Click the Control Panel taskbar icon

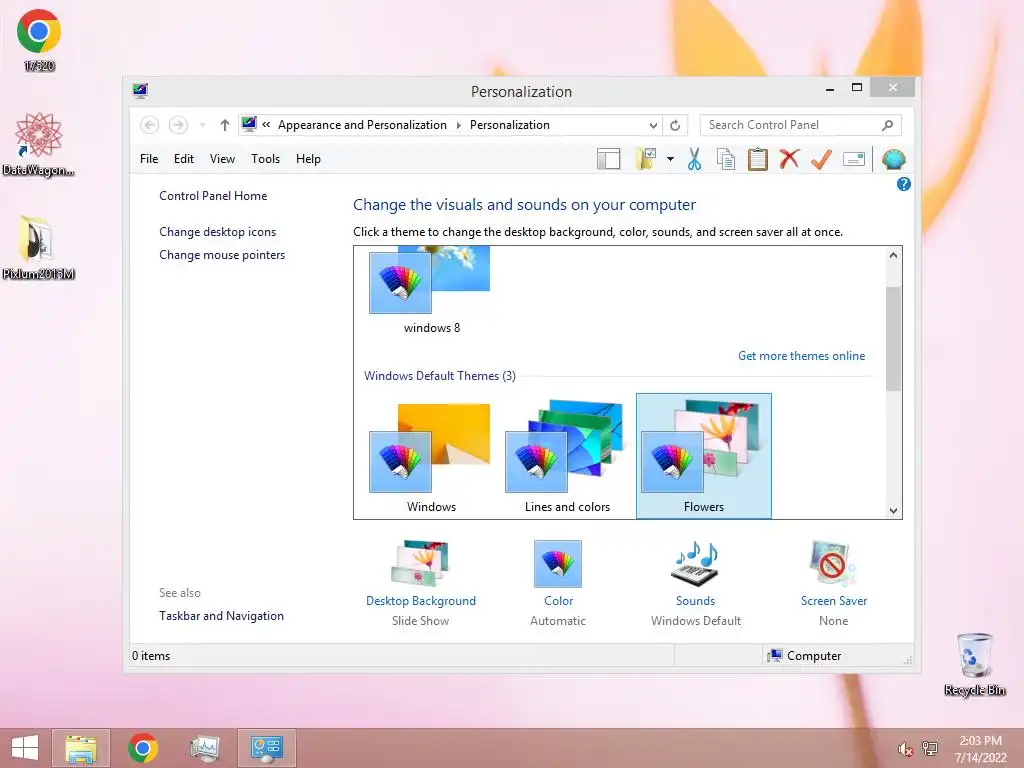click(x=266, y=748)
